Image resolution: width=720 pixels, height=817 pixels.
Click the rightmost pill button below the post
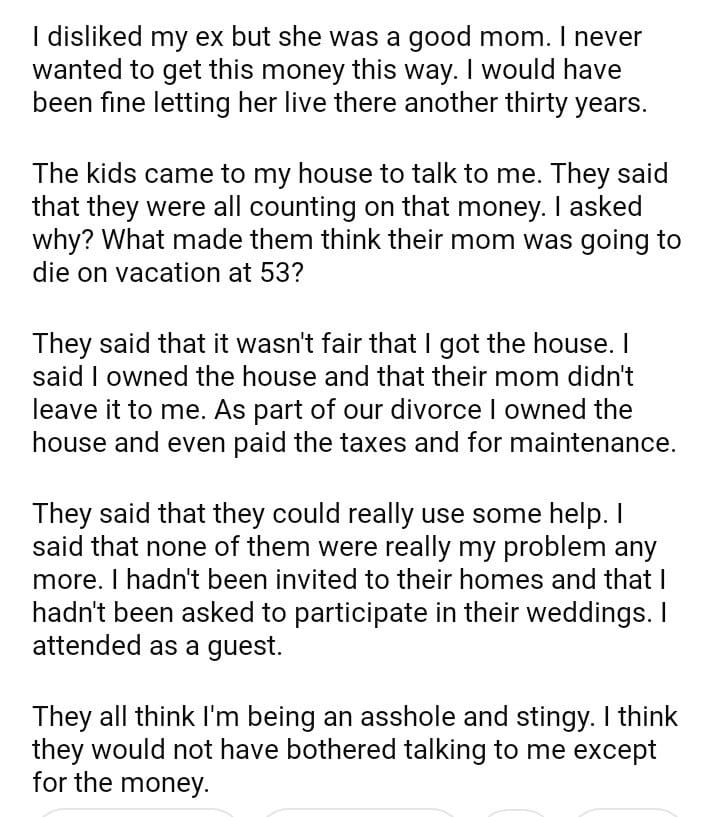click(x=630, y=812)
